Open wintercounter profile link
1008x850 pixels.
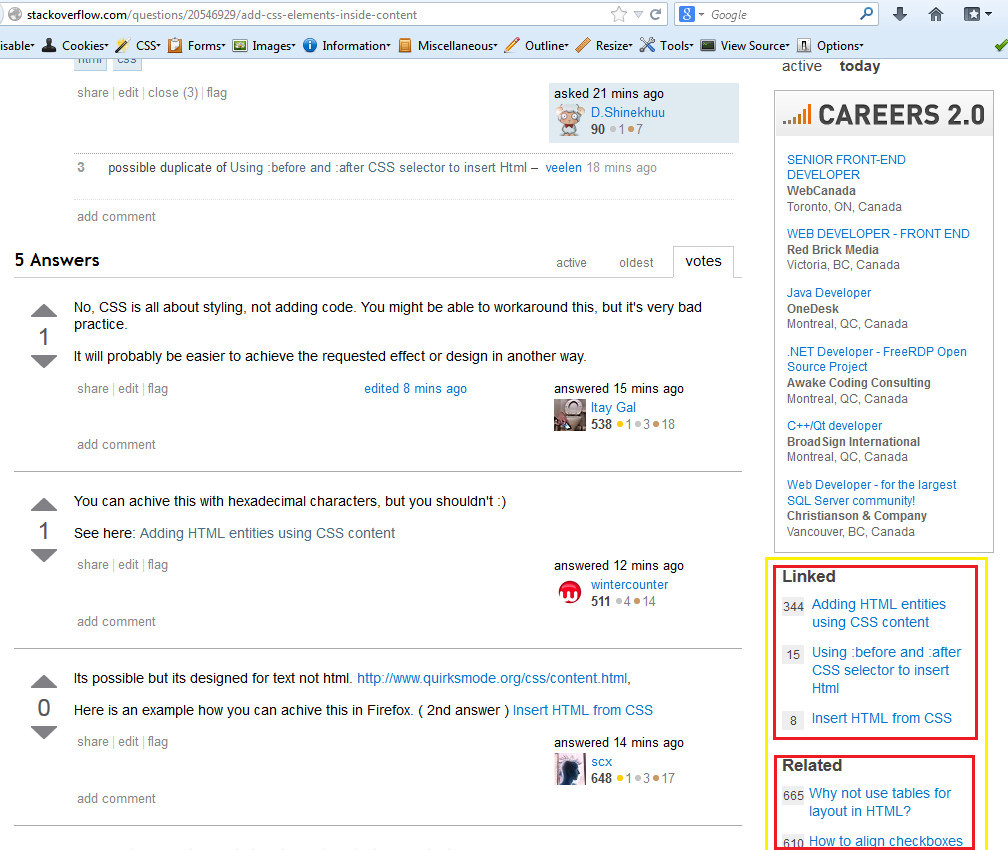tap(629, 584)
